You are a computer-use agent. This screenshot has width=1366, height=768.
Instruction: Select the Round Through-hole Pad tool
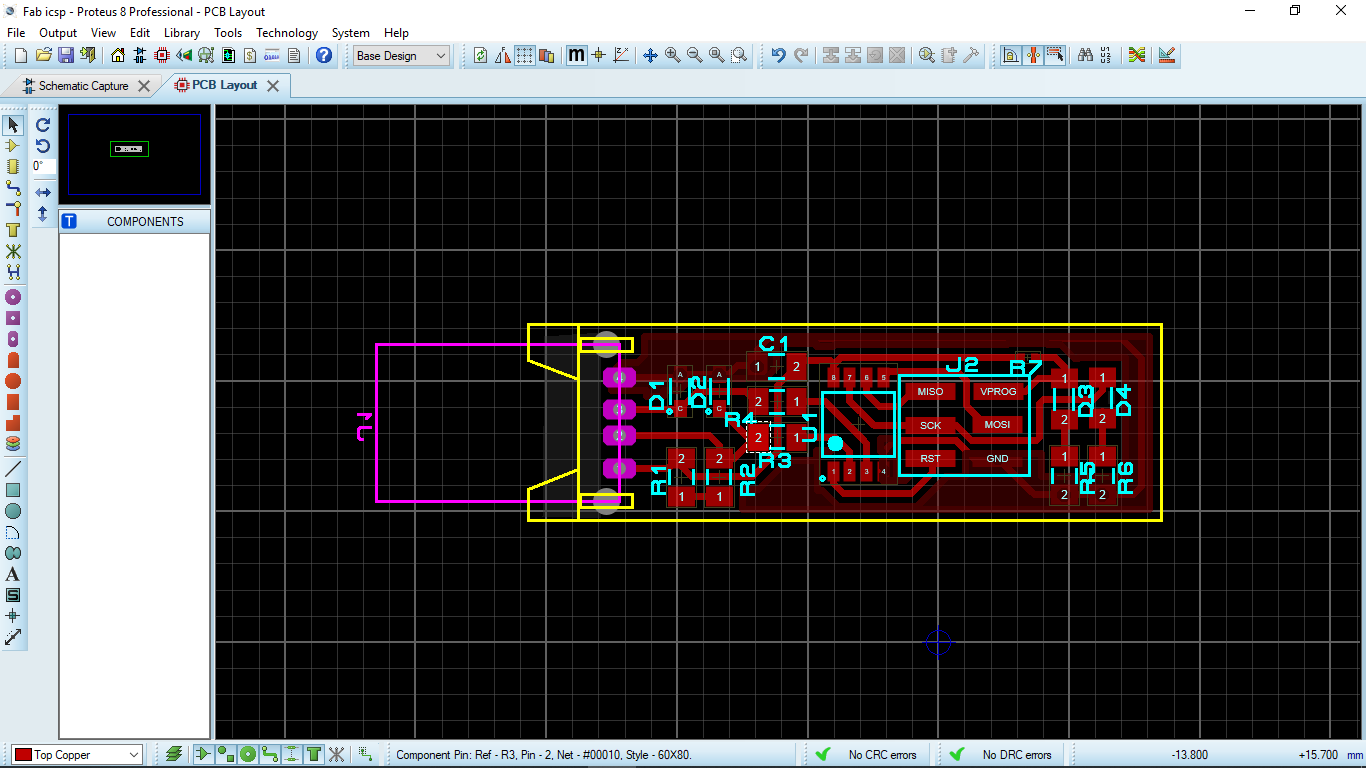coord(13,297)
